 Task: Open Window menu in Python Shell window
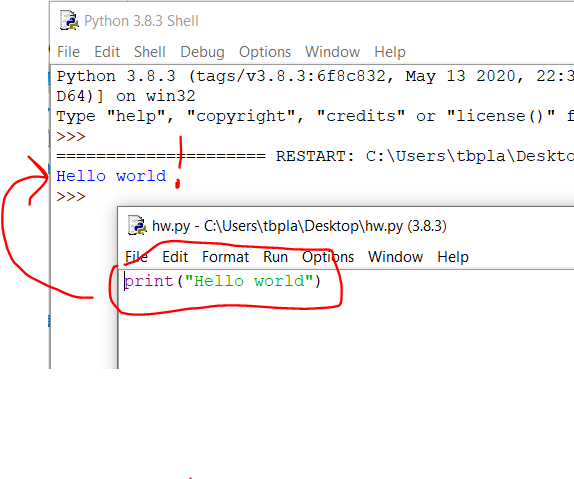332,52
